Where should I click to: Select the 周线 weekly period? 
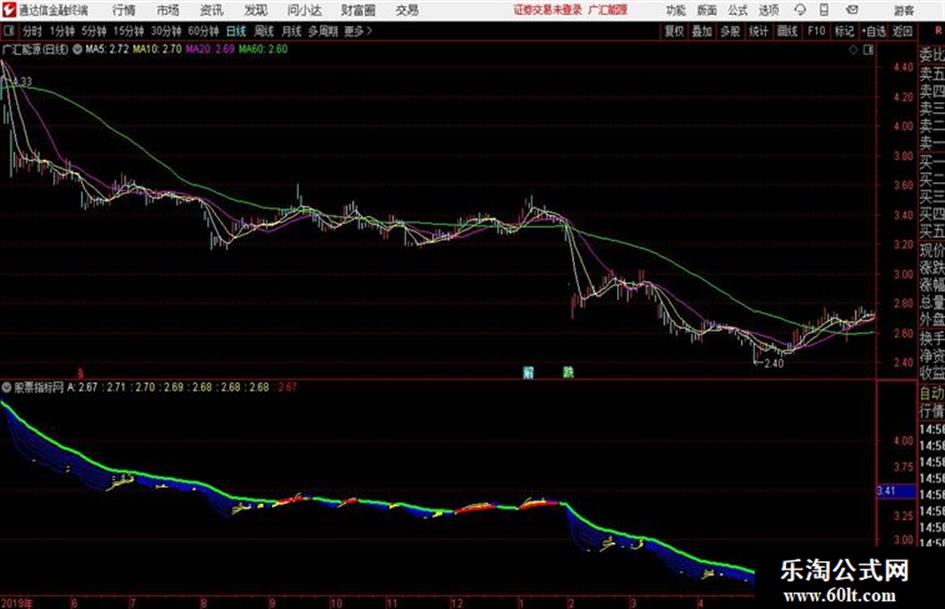tap(264, 31)
